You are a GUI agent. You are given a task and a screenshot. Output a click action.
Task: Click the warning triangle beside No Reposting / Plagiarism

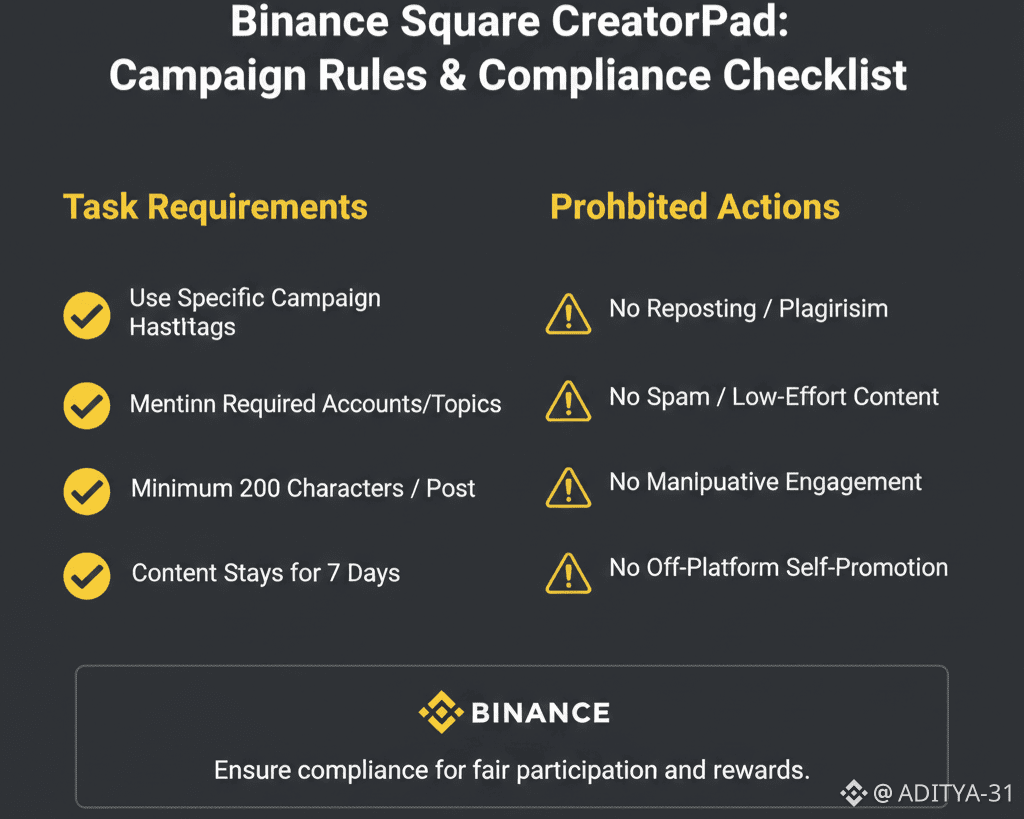568,313
